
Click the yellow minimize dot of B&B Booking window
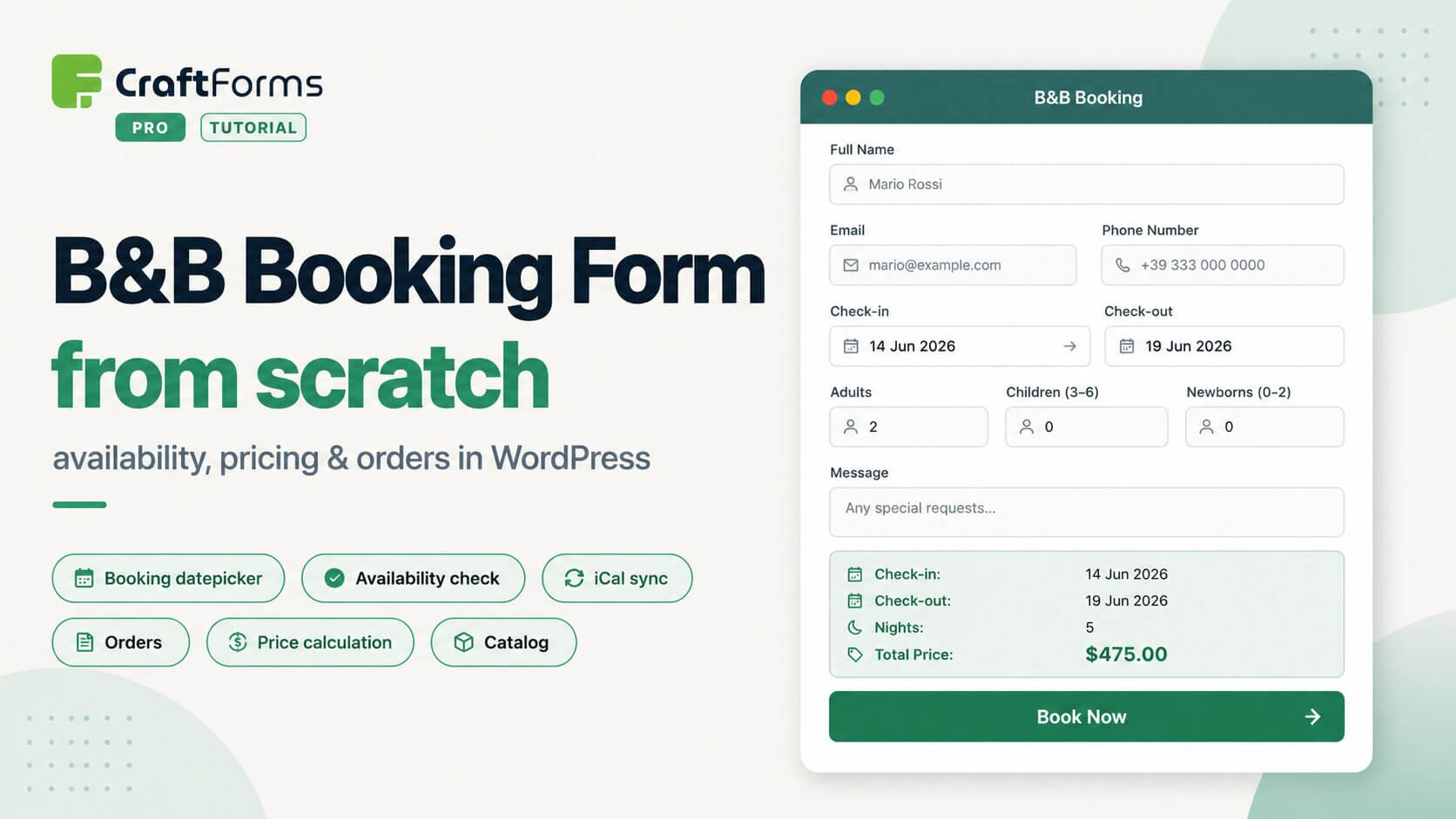(853, 97)
